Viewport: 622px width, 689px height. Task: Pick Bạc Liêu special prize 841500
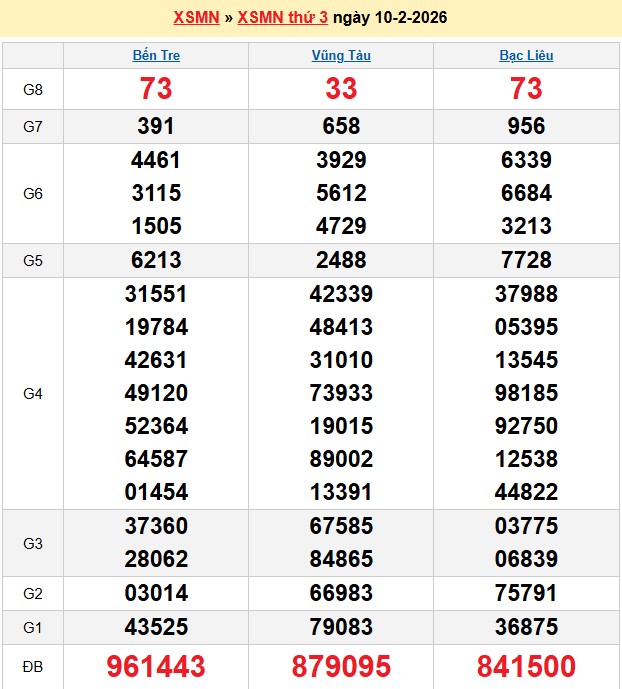pos(526,666)
